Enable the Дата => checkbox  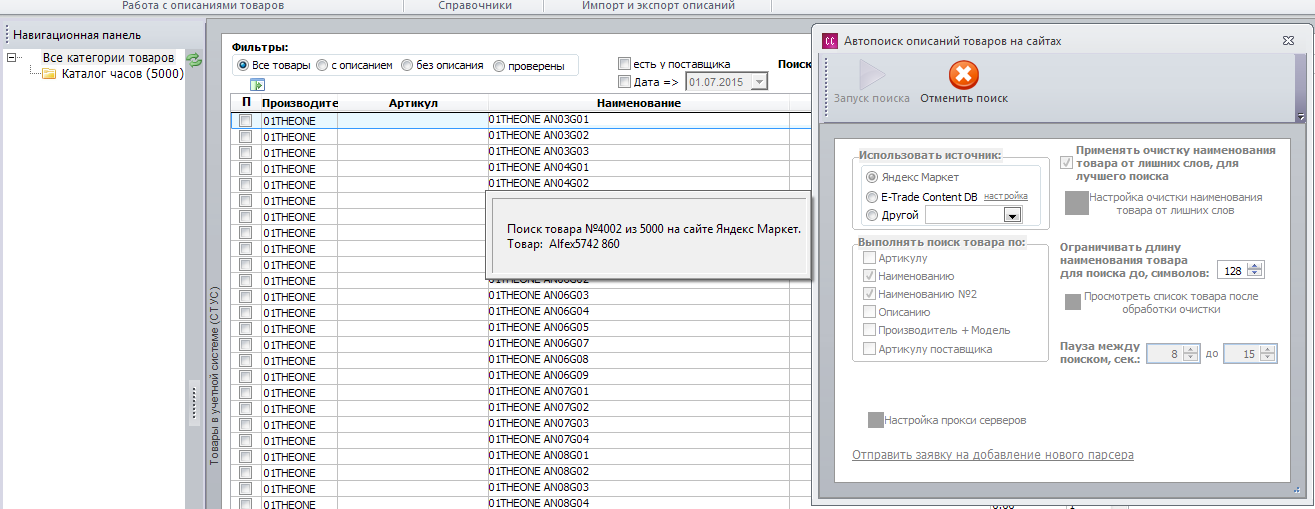coord(625,82)
